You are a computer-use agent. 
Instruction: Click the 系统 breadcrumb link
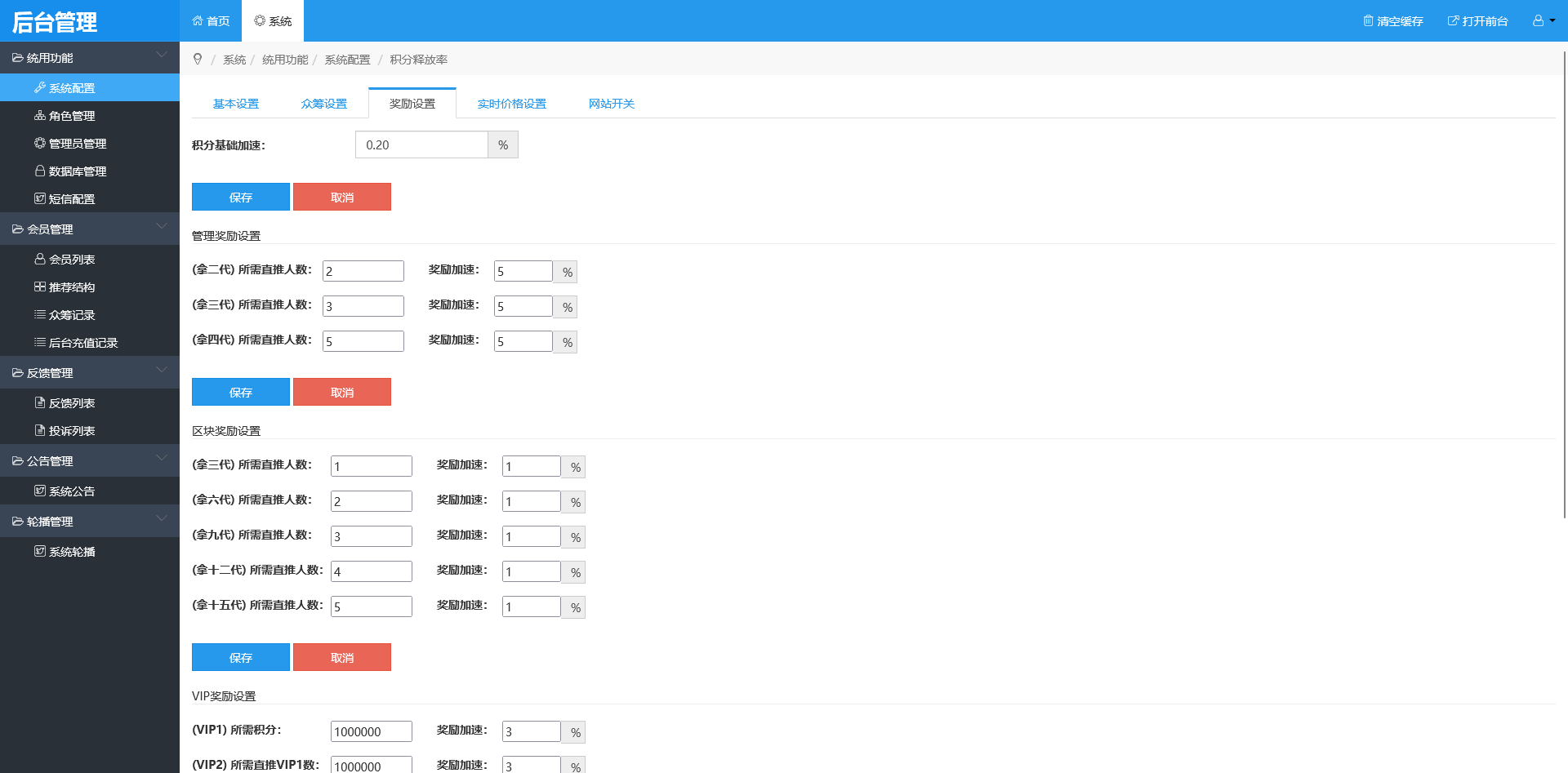point(234,60)
